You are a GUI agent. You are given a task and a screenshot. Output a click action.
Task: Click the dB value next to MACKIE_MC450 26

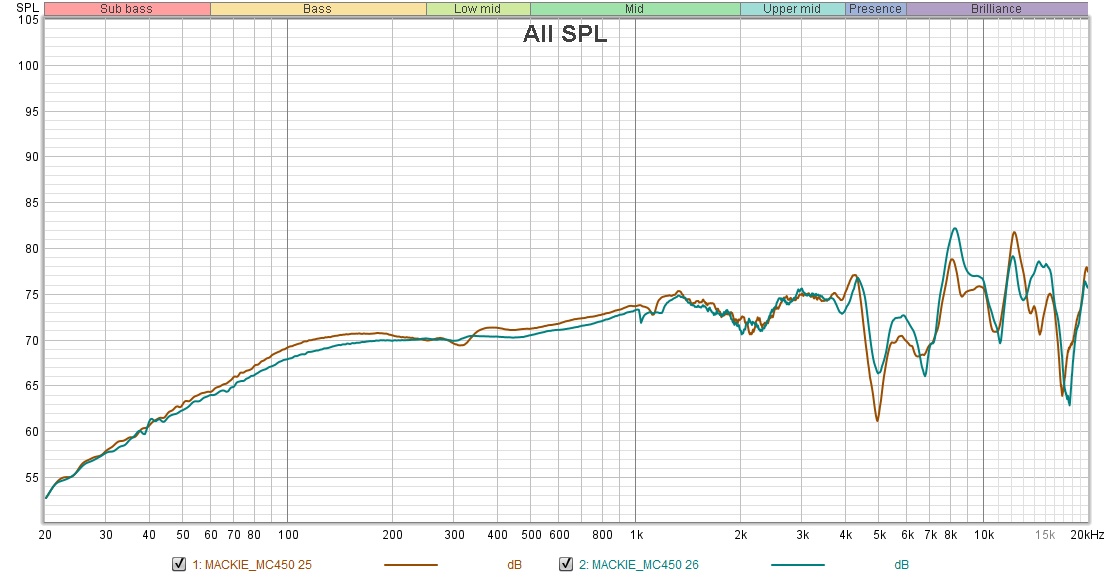901,565
